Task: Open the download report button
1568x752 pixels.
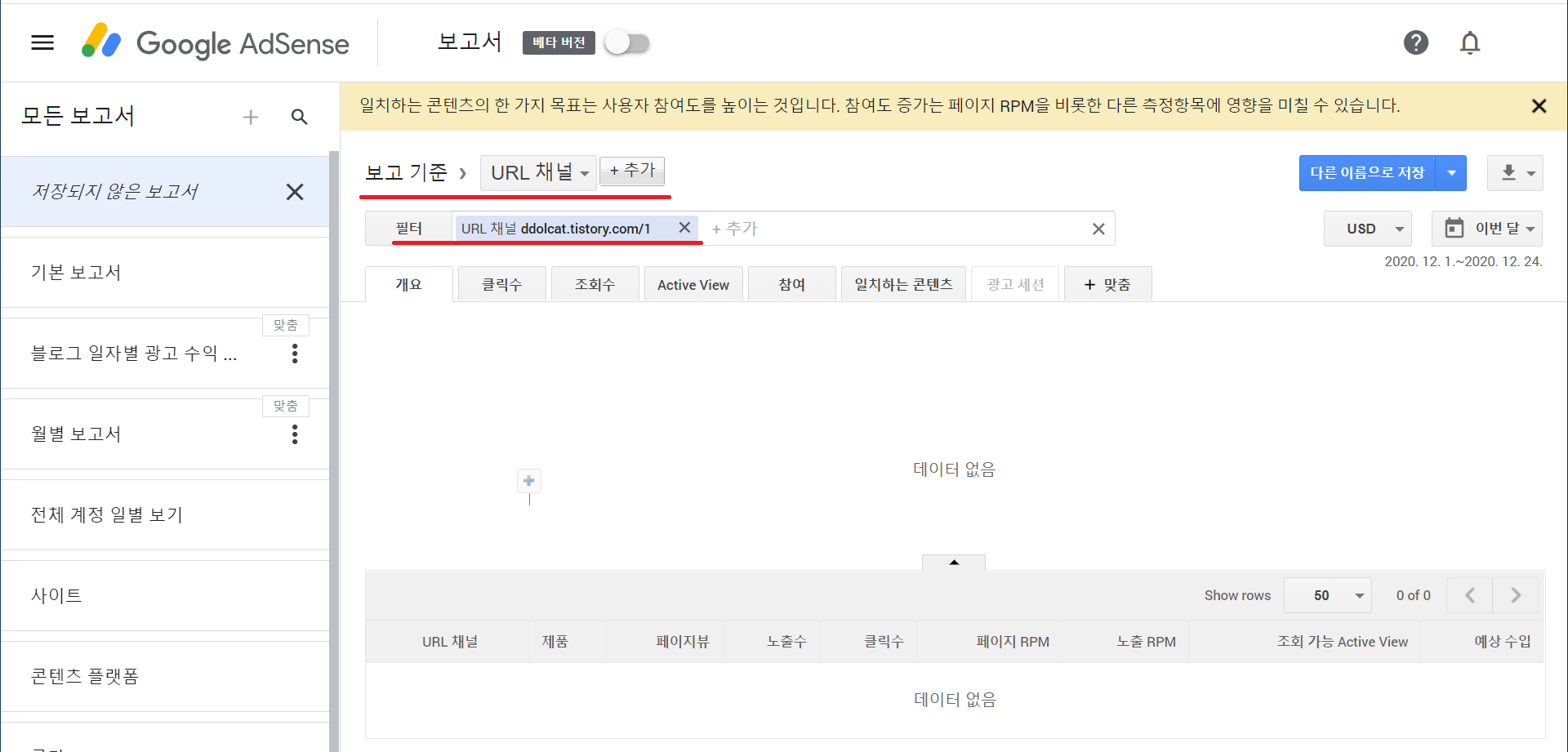Action: 1515,173
